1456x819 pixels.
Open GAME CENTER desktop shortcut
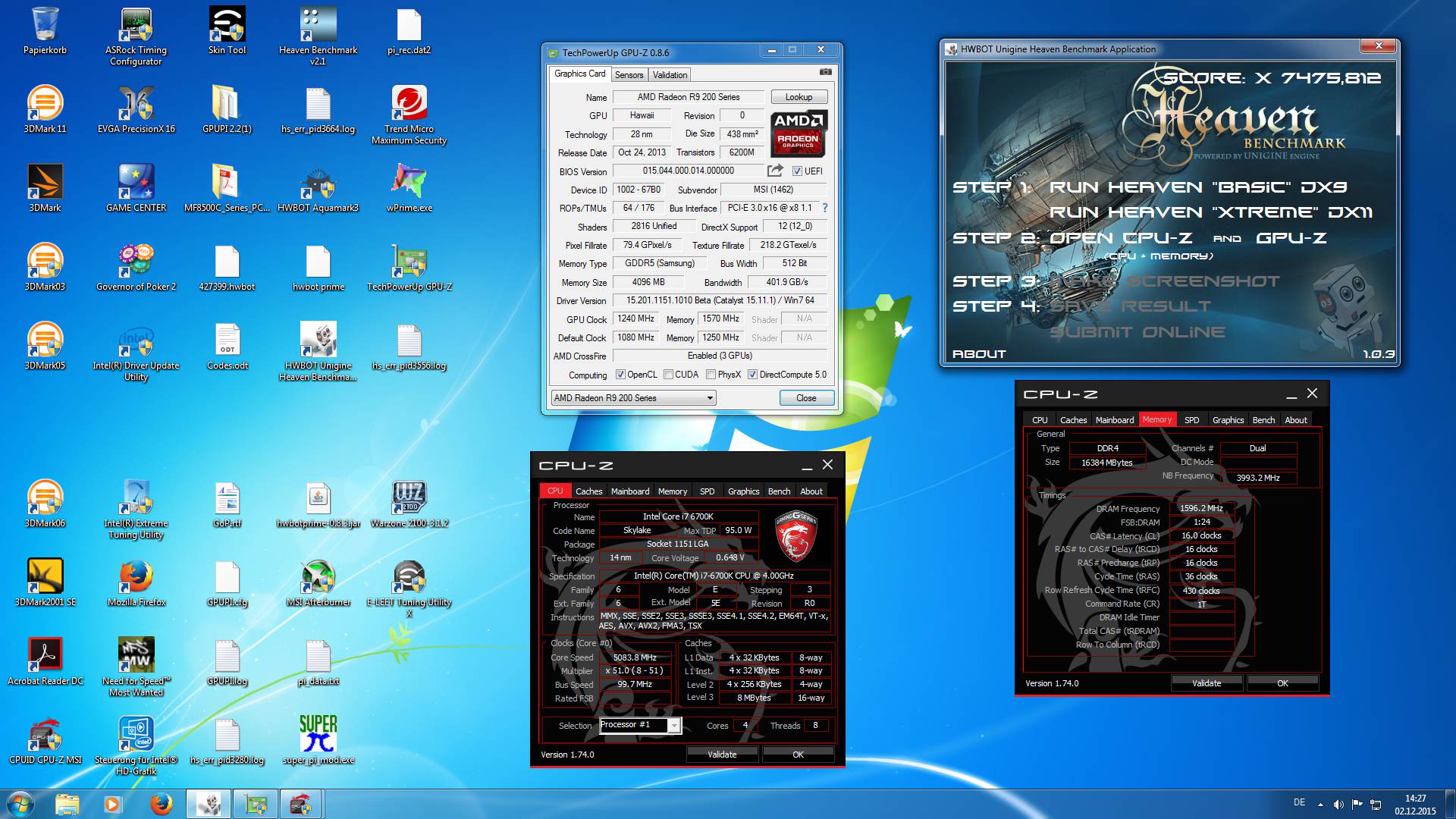136,188
